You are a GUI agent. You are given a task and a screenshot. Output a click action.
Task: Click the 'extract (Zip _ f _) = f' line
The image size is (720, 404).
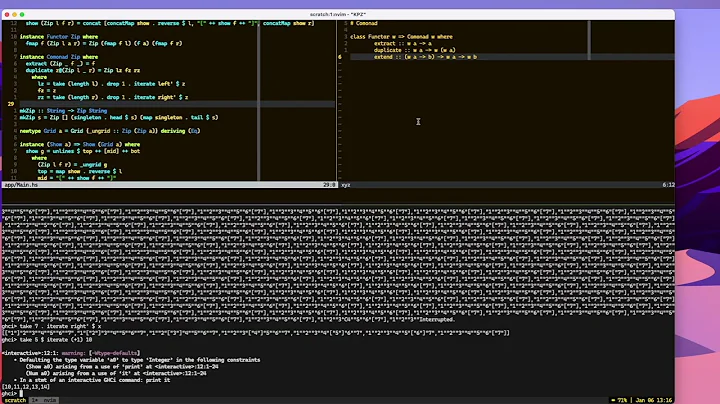click(x=61, y=64)
